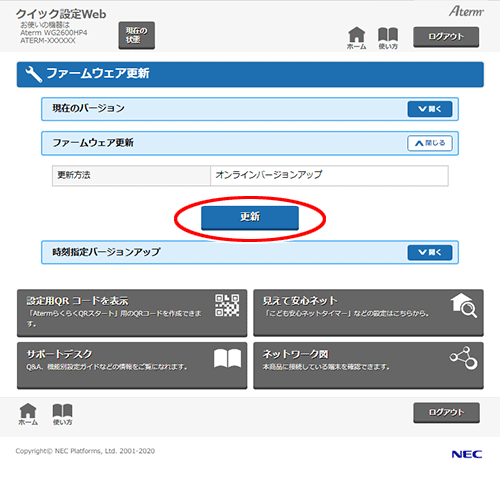This screenshot has height=480, width=500.
Task: Collapse the ファームウェア更新 section
Action: 430,143
